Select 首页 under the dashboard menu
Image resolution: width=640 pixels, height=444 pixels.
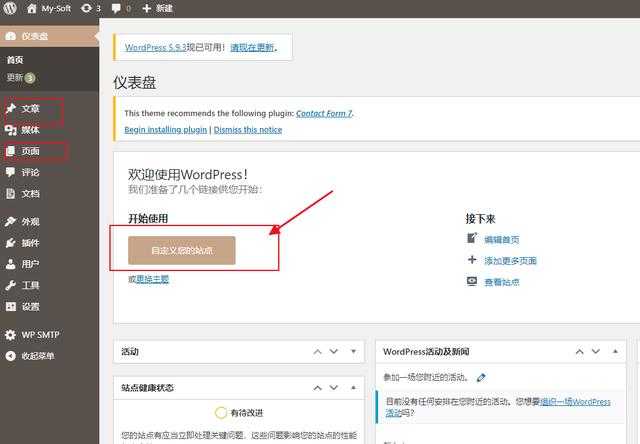click(x=15, y=60)
